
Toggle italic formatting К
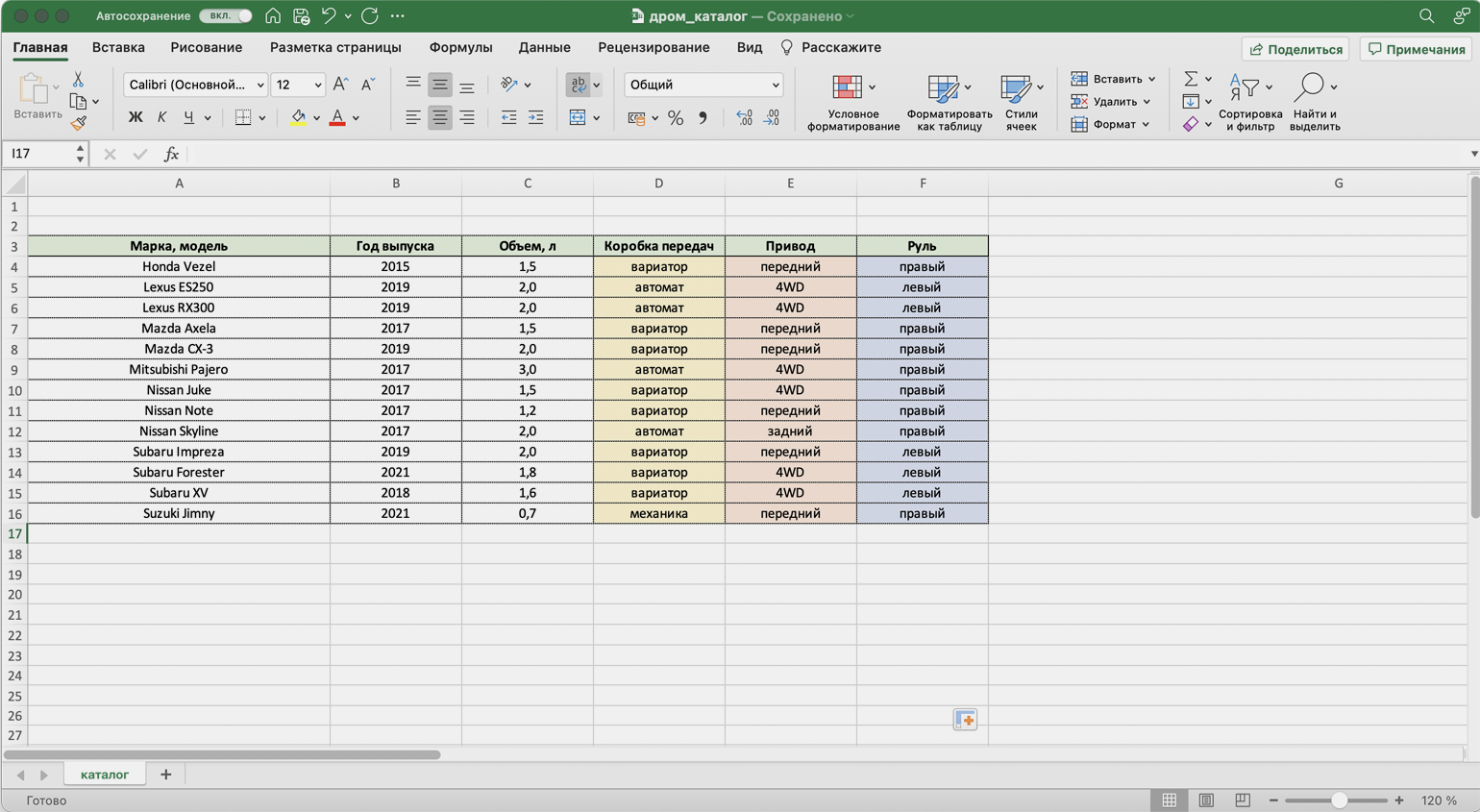tap(161, 117)
